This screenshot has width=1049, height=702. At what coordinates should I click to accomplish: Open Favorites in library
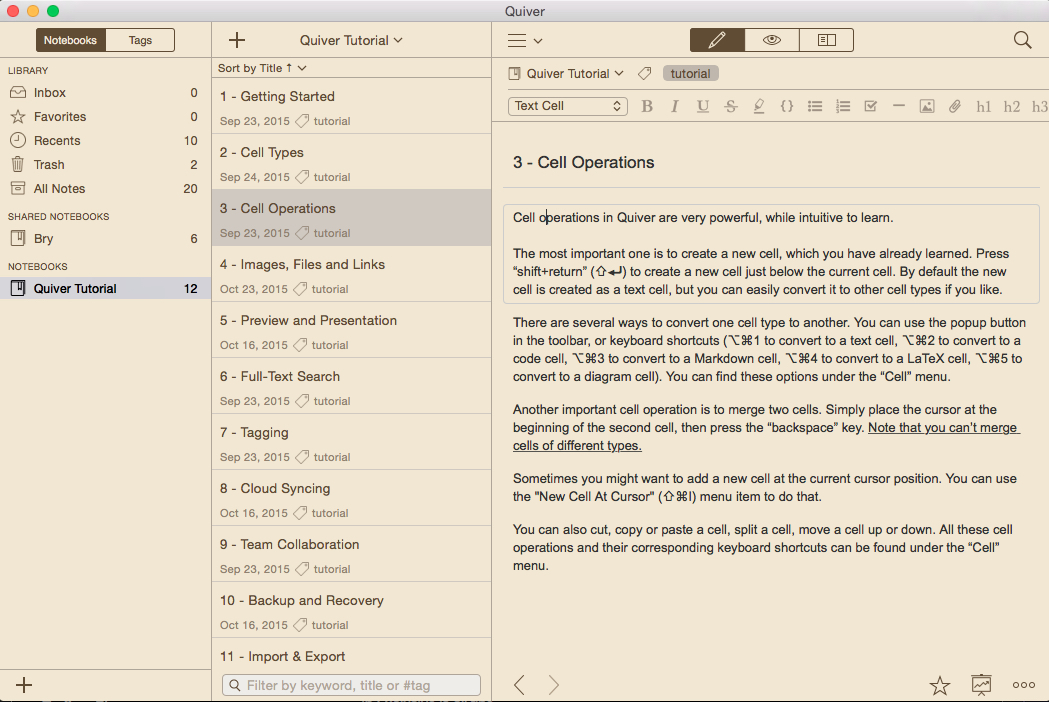pos(105,116)
